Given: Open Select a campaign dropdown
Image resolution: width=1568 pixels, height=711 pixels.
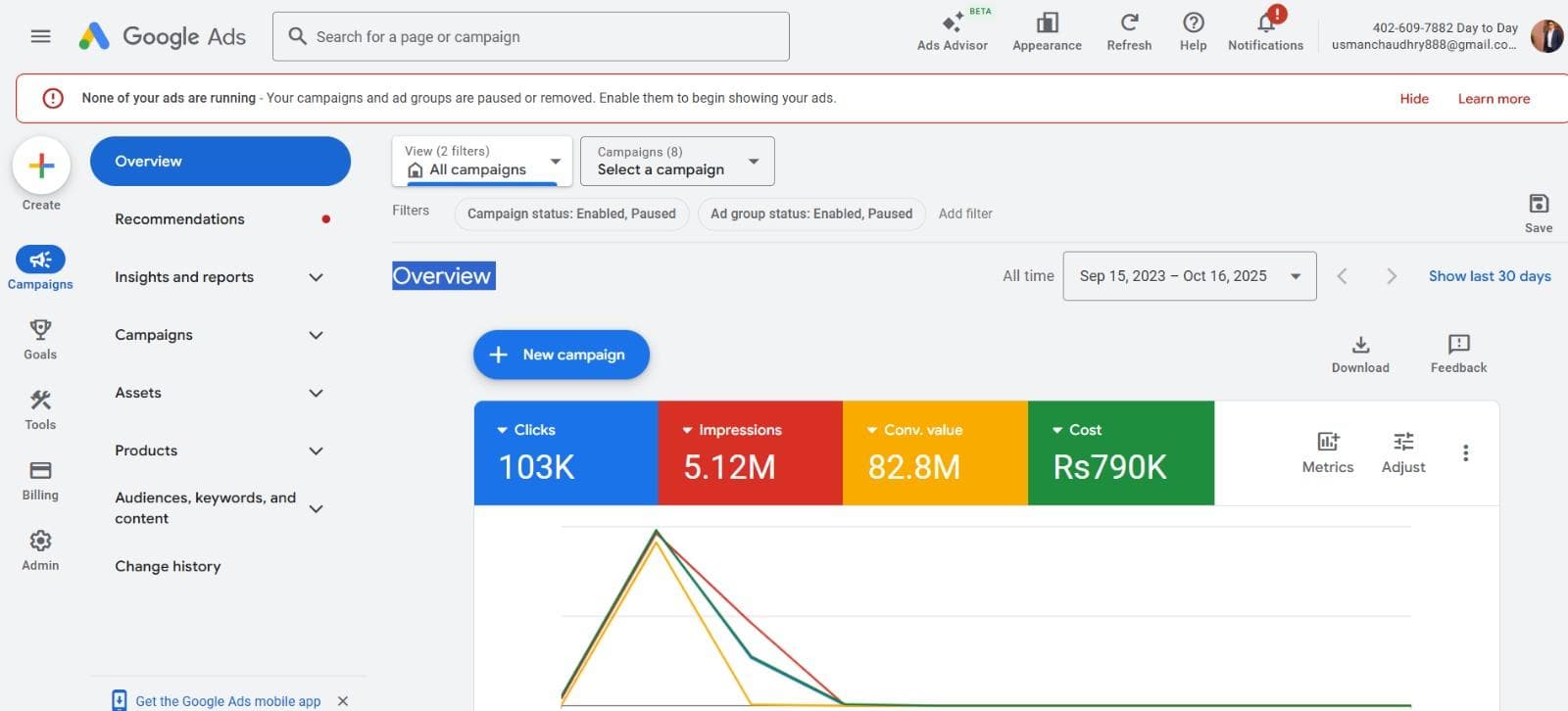Looking at the screenshot, I should pos(677,161).
